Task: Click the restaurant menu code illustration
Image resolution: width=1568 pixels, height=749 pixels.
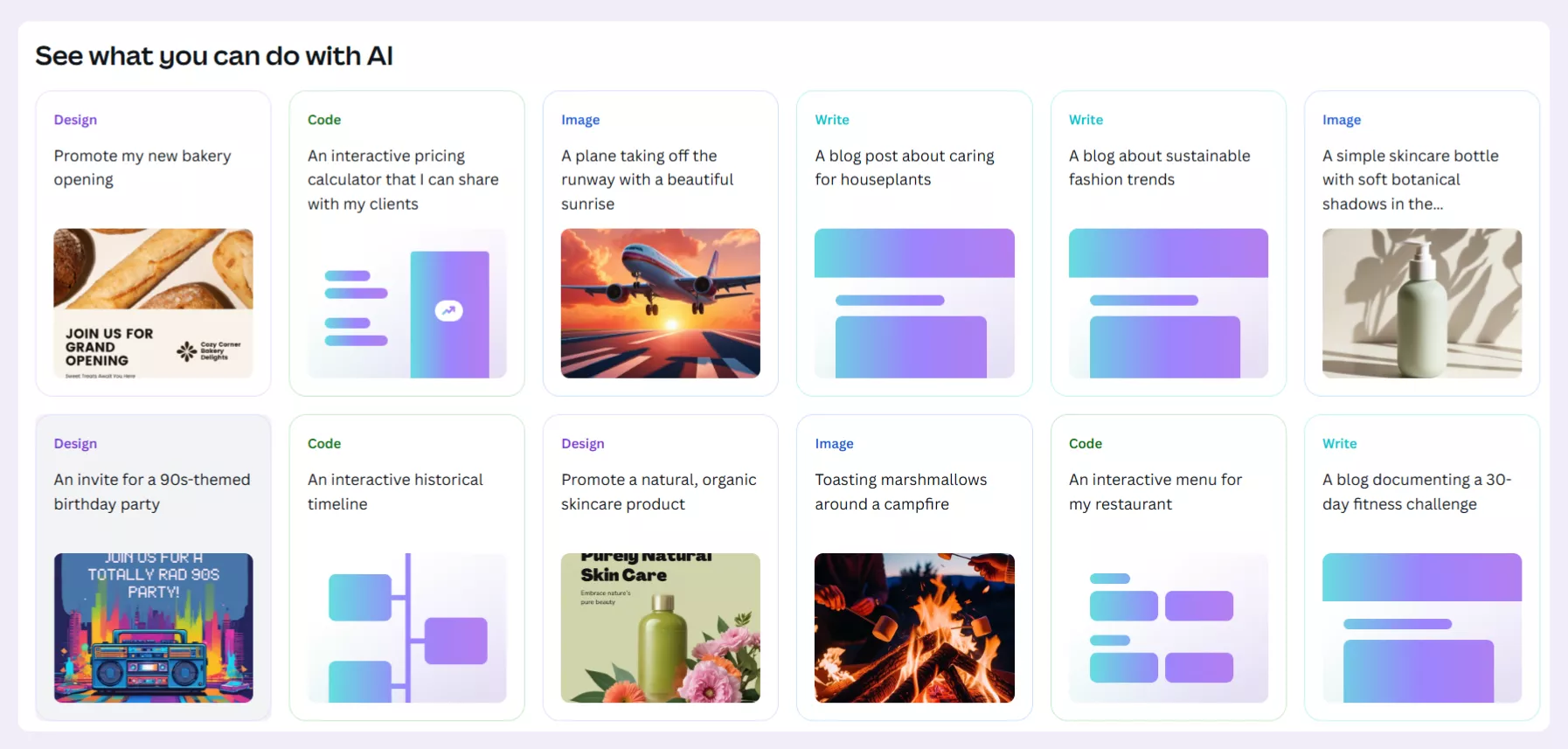Action: [x=1169, y=628]
